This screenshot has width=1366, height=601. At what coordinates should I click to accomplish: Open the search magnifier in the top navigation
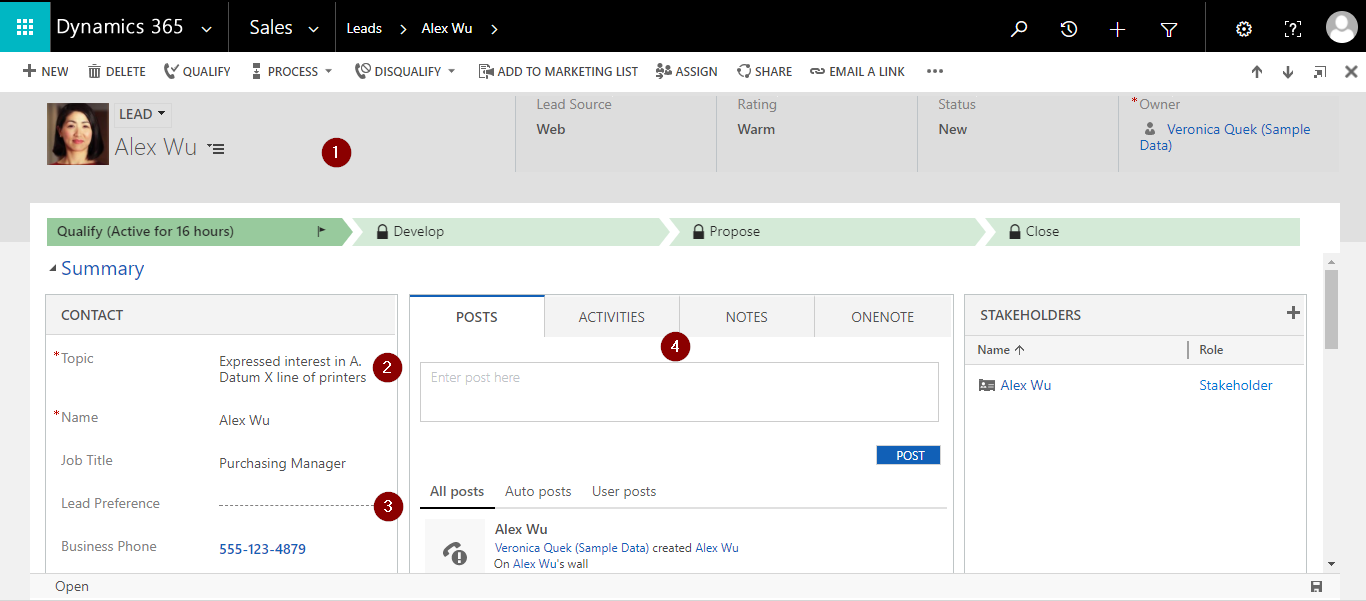[x=1018, y=28]
